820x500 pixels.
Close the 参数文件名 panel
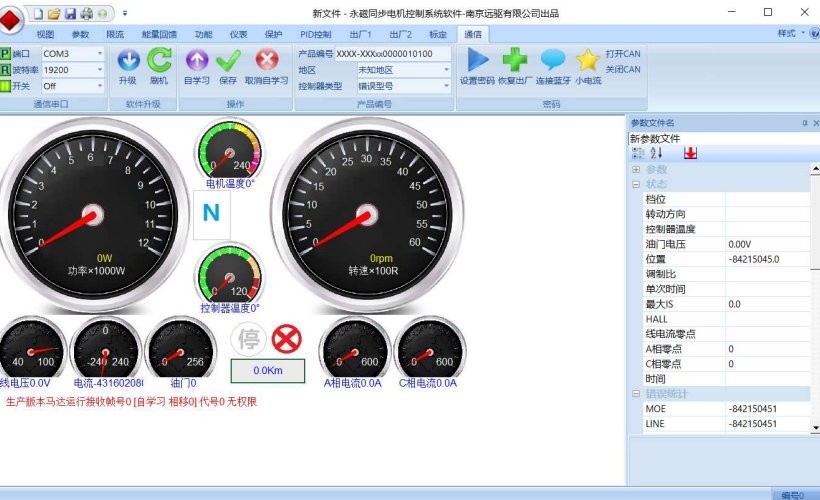[x=816, y=123]
